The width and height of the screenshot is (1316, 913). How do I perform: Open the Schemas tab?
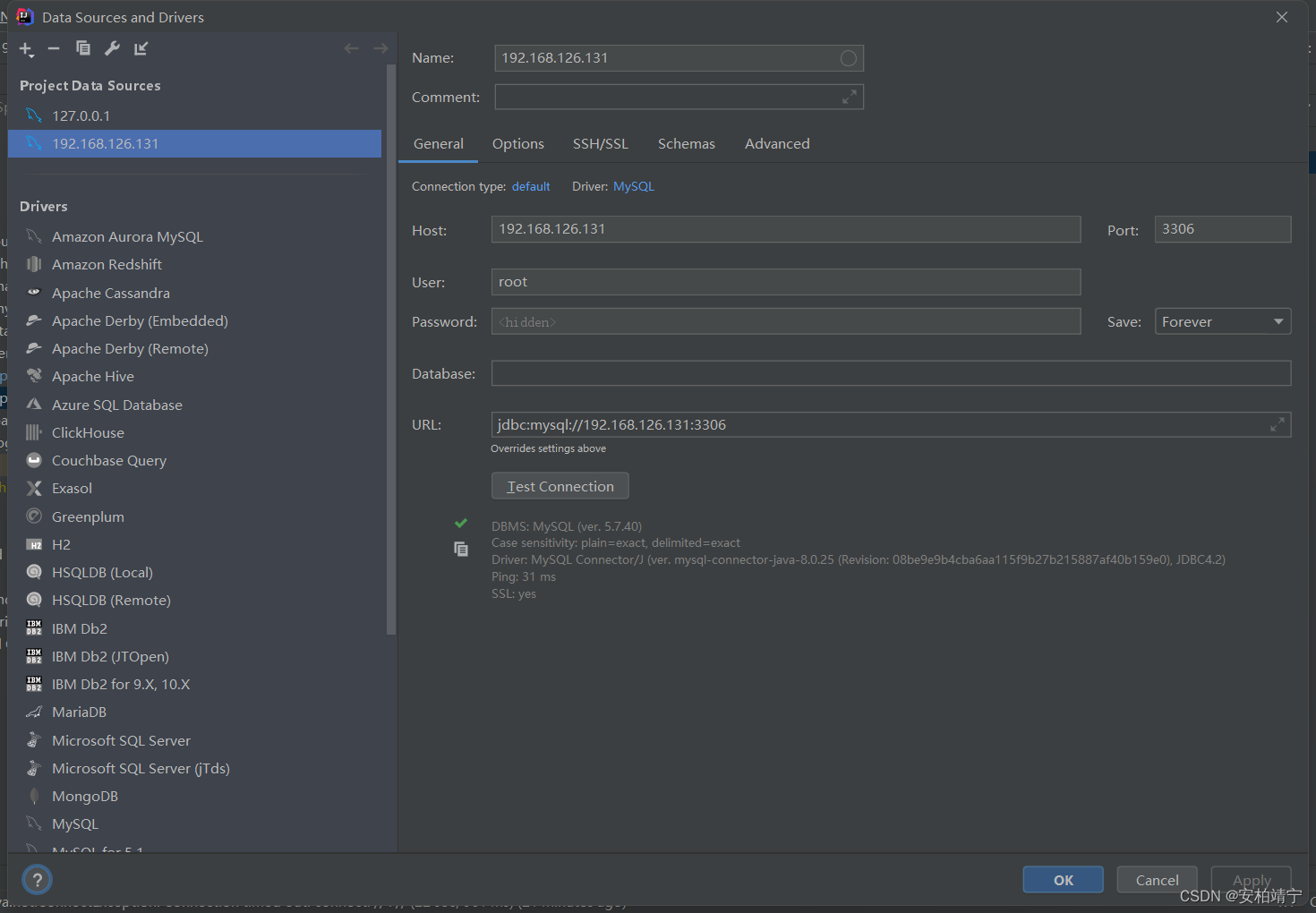[687, 143]
